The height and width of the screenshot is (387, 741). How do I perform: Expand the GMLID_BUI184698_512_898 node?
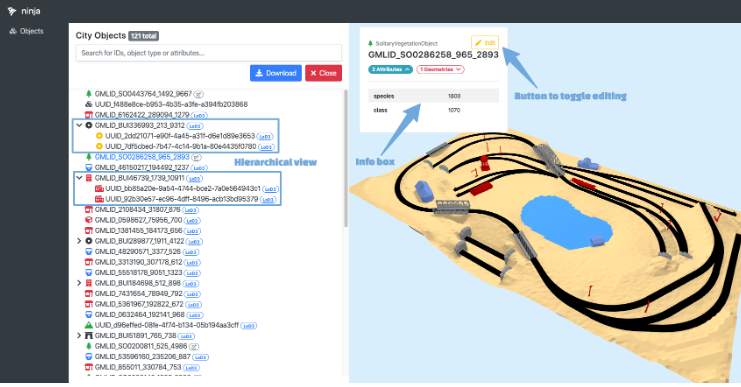coord(79,283)
